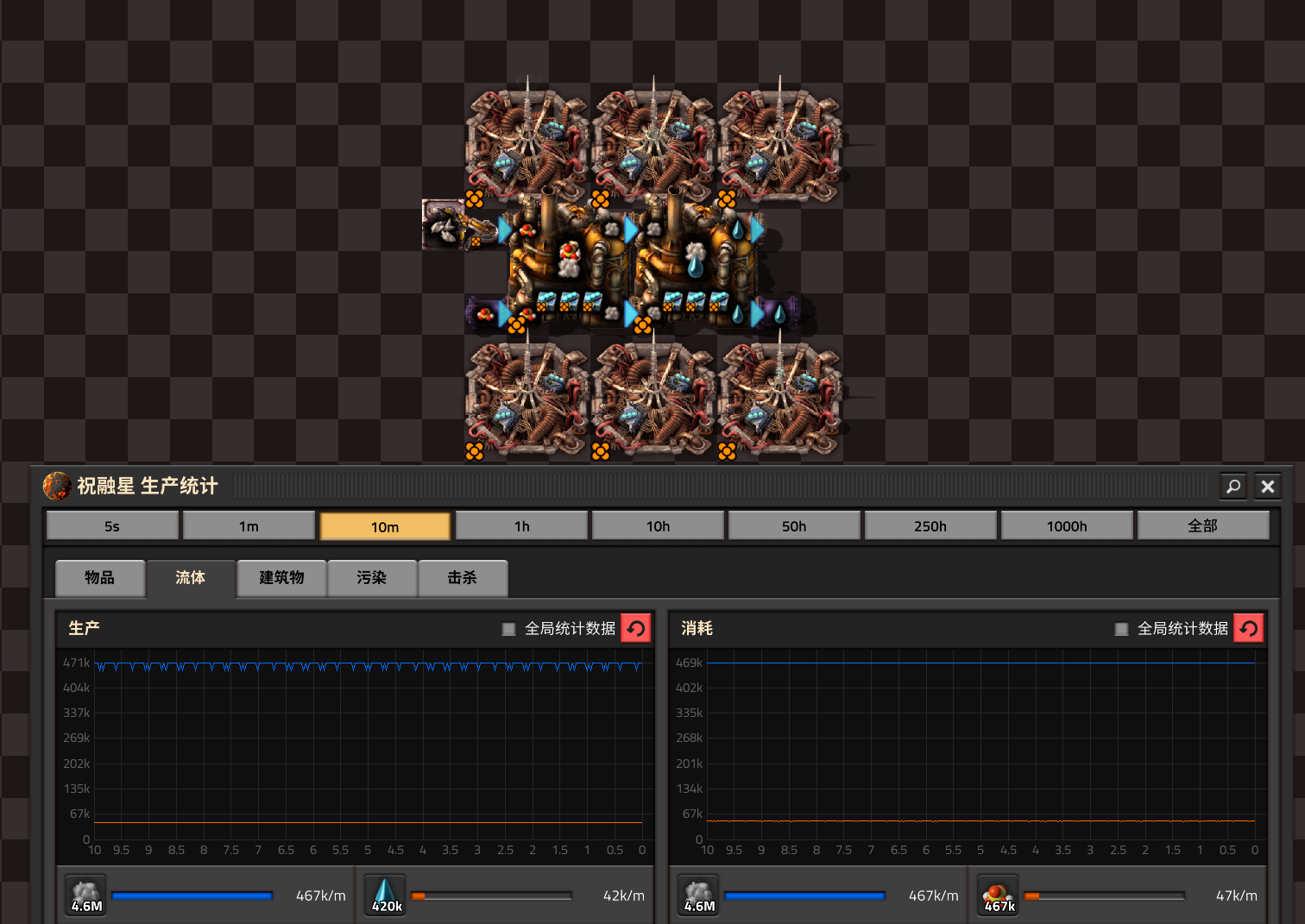The width and height of the screenshot is (1305, 924).
Task: Click the planet icon in the title bar
Action: (57, 486)
